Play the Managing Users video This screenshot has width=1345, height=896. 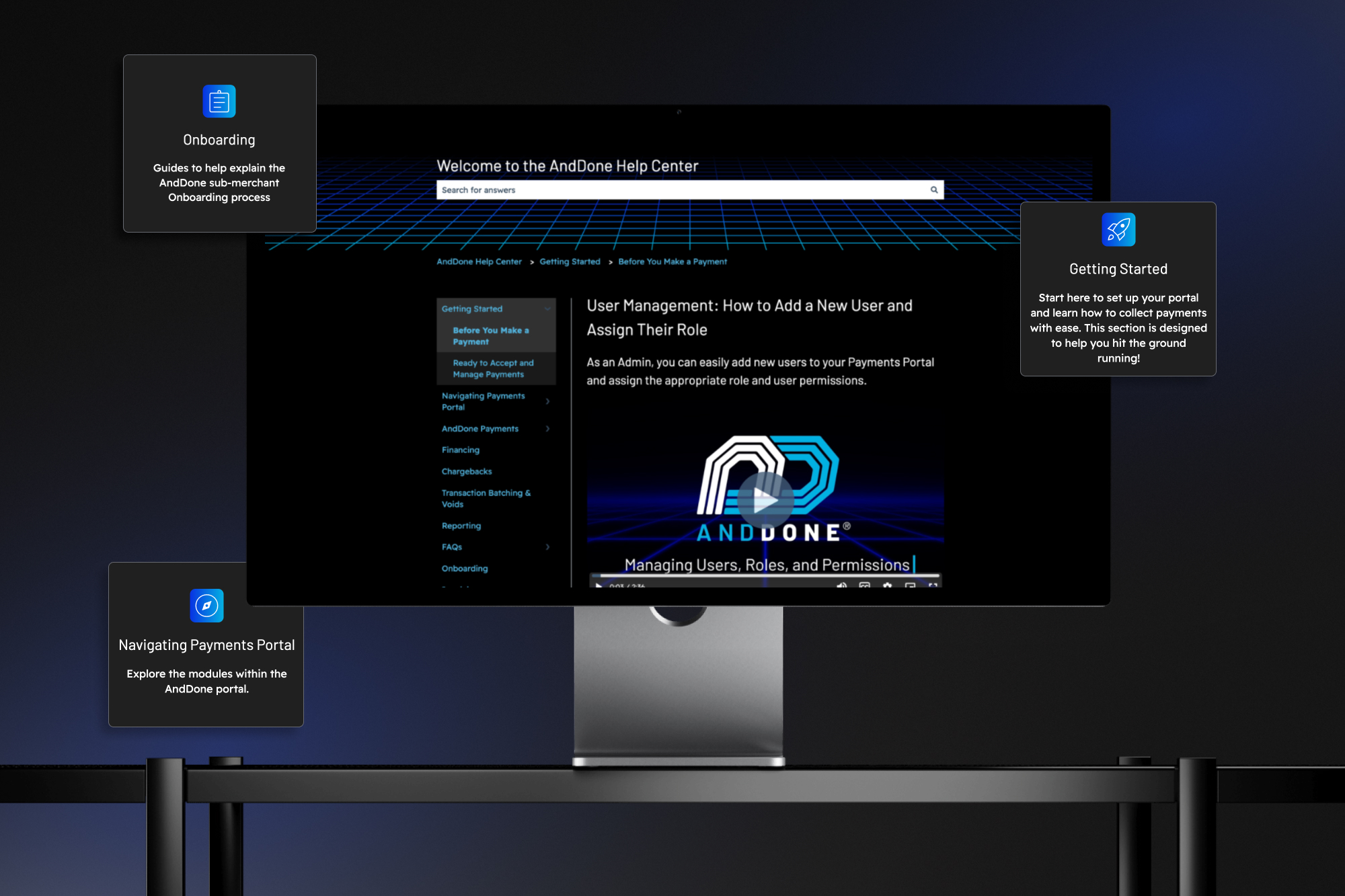765,500
